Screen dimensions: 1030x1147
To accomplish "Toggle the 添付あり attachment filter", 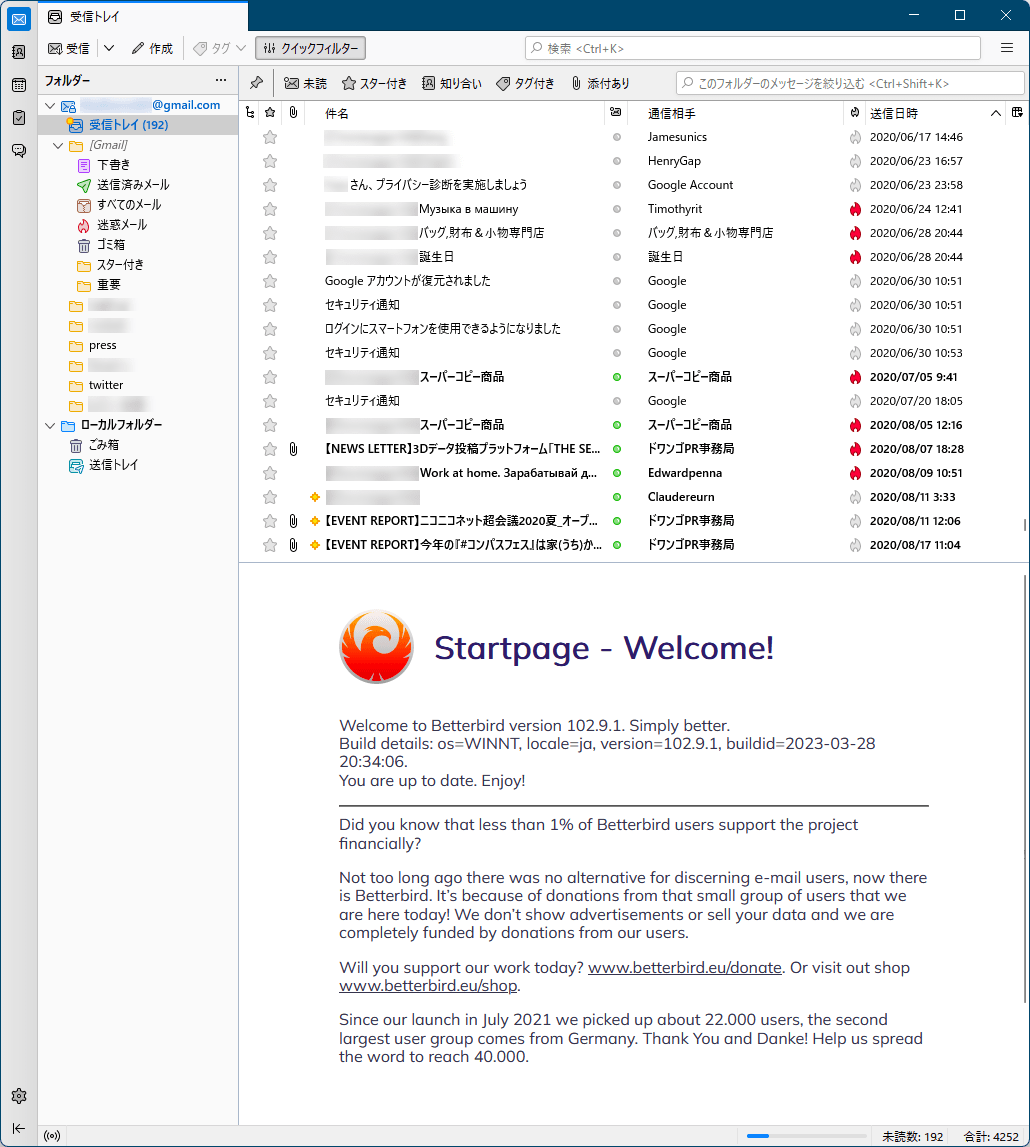I will (x=600, y=83).
